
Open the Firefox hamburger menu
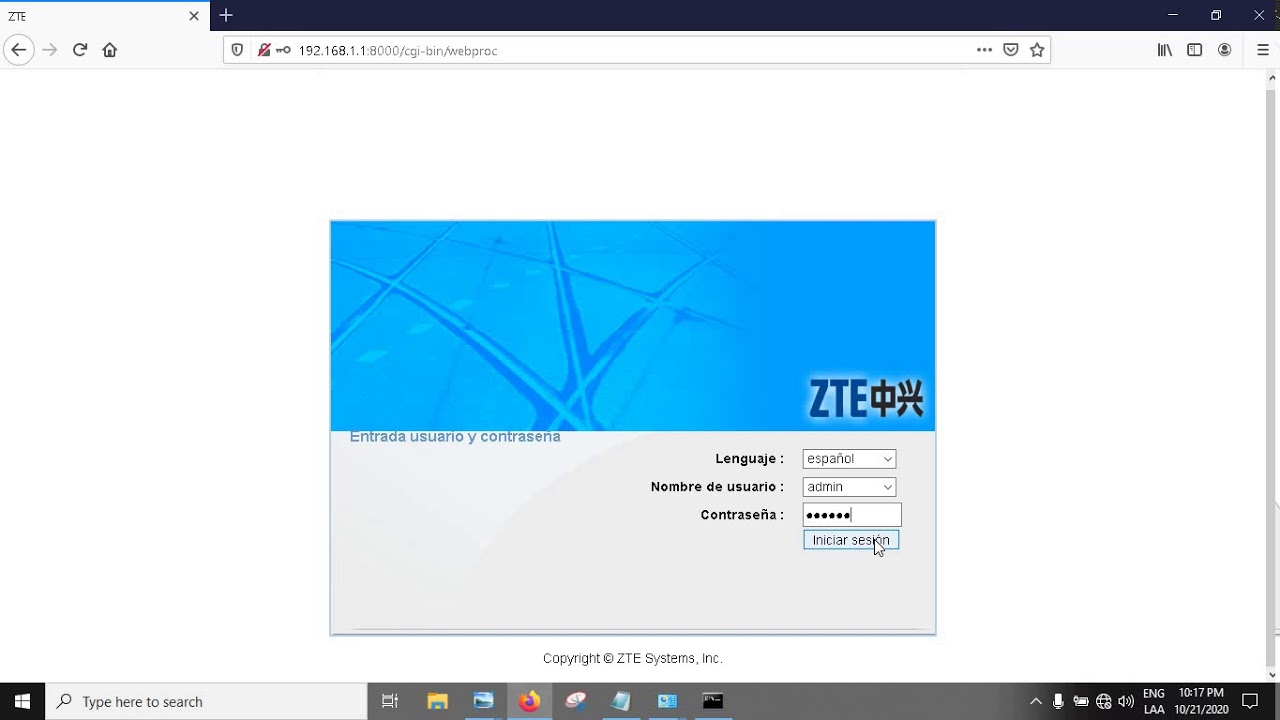point(1262,50)
